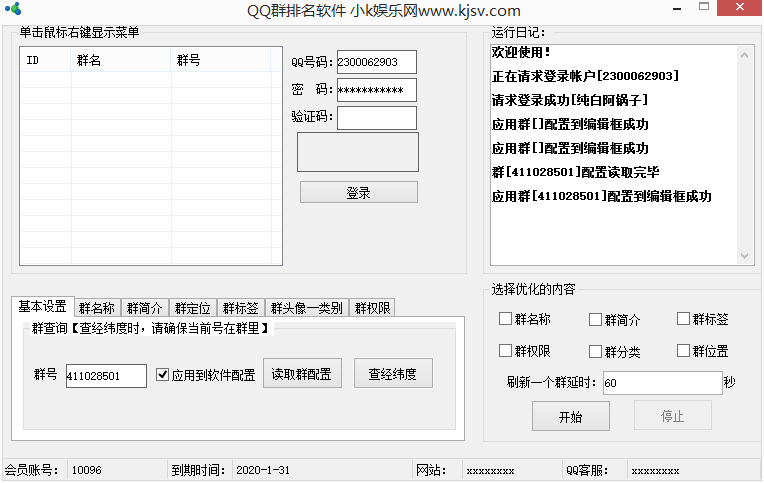The width and height of the screenshot is (764, 483).
Task: Click the app logo icon in title bar
Action: tap(13, 8)
